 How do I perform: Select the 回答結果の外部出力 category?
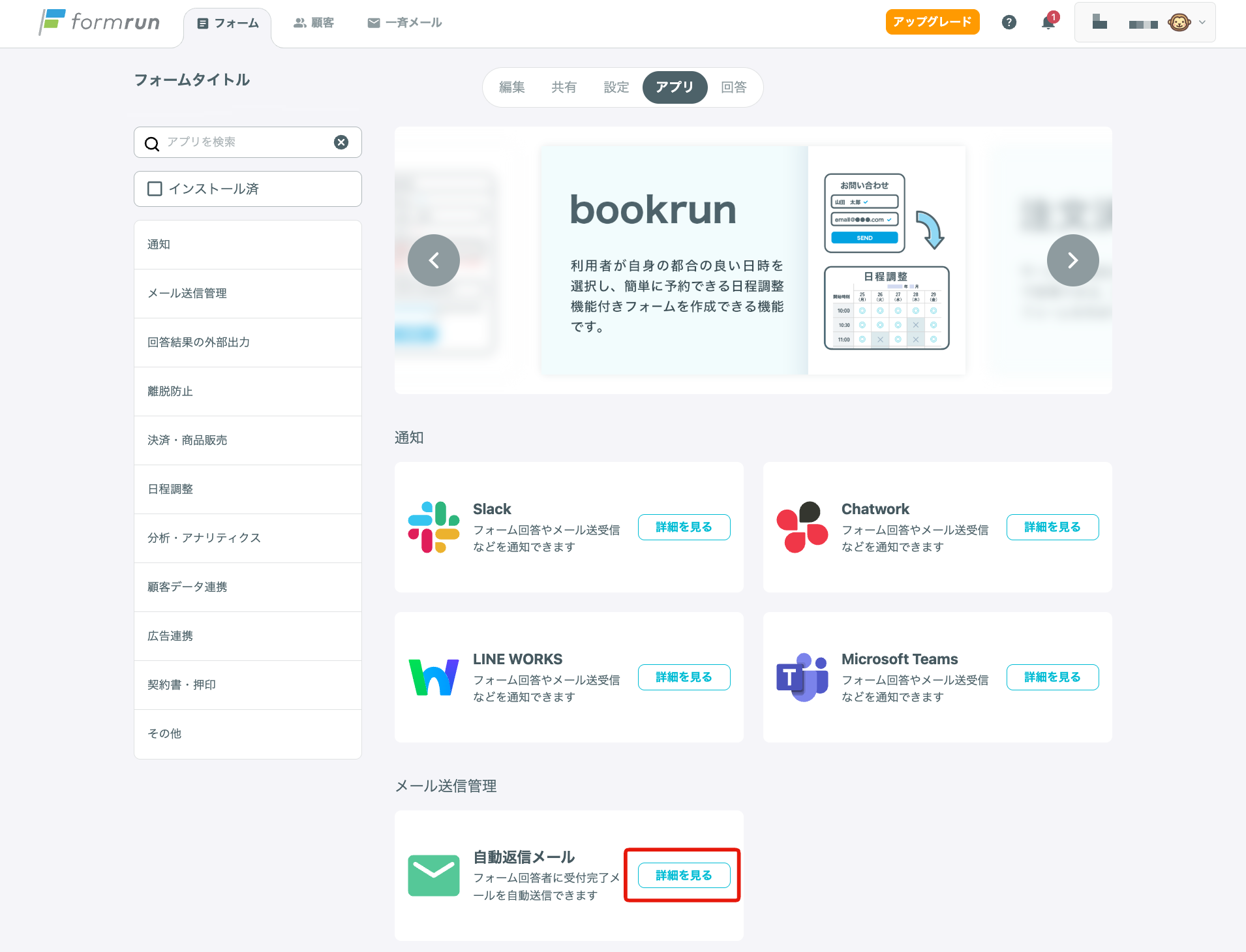point(248,343)
